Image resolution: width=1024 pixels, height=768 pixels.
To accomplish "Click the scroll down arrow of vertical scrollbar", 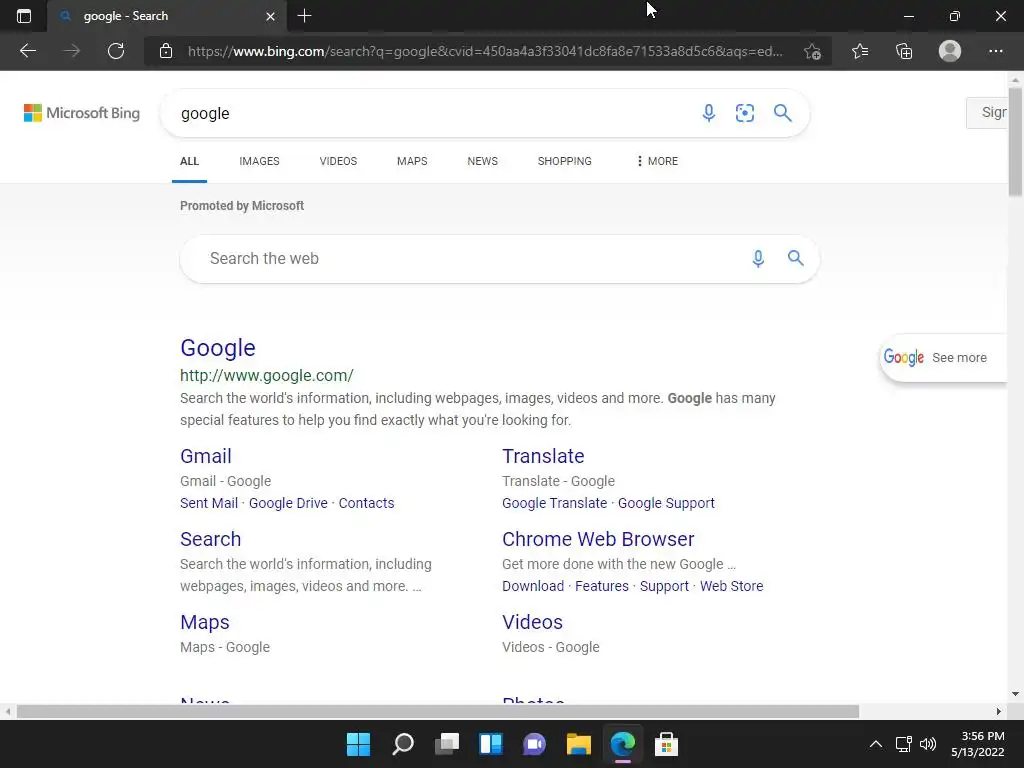I will (x=1015, y=694).
